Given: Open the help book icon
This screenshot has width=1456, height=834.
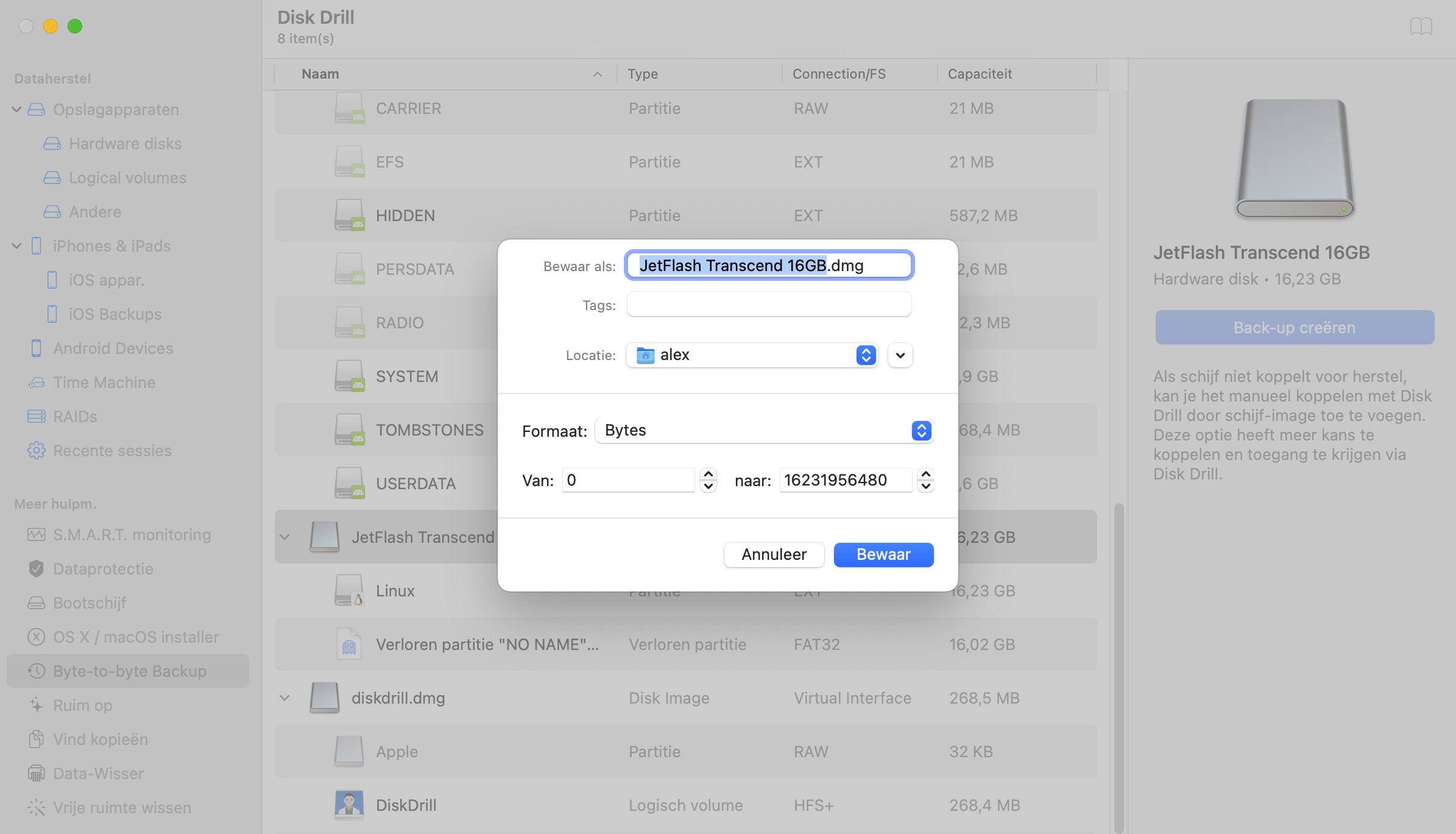Looking at the screenshot, I should 1421,26.
